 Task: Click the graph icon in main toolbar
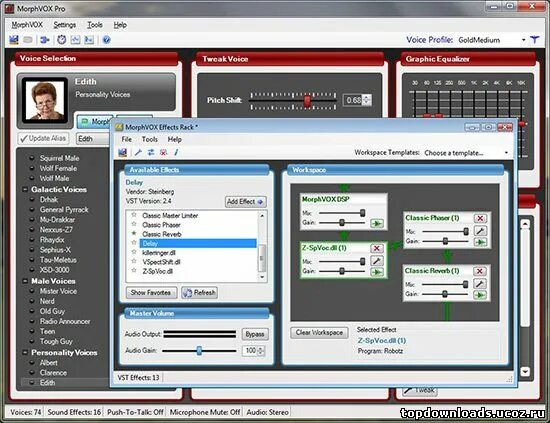(75, 40)
